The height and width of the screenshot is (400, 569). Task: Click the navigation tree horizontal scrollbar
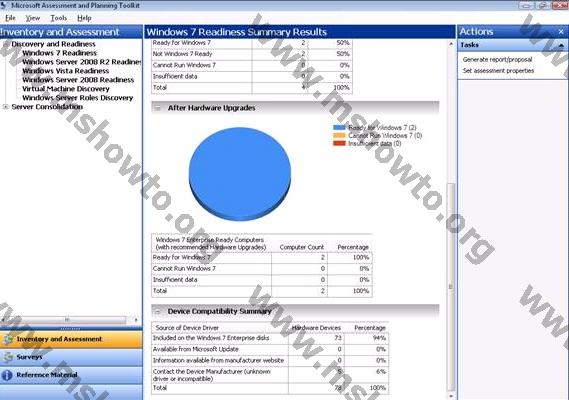tap(69, 320)
